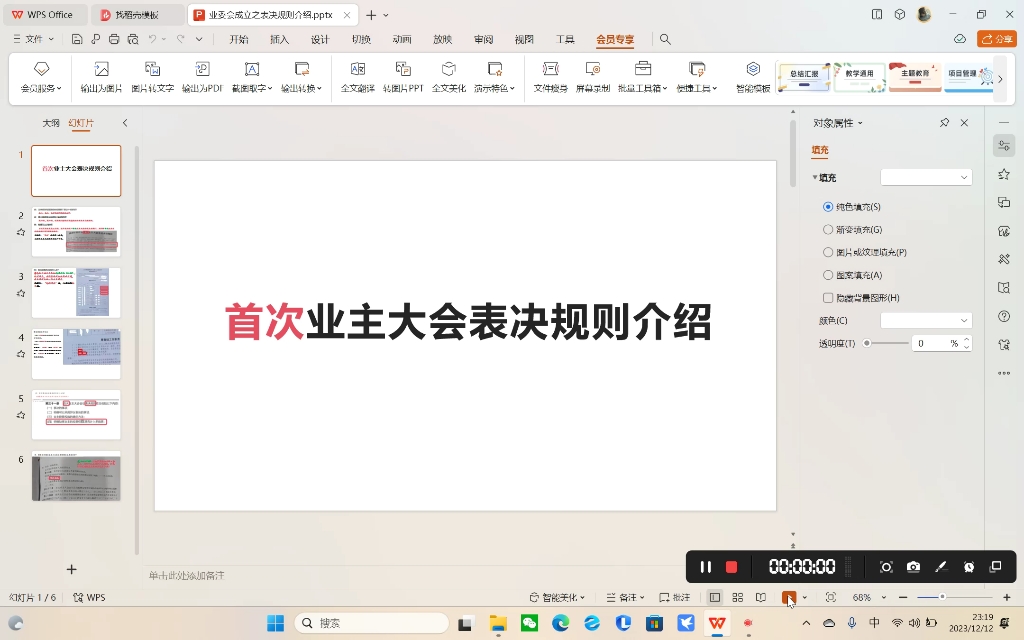Choose the 渐变填充 gradient fill option

pos(828,229)
